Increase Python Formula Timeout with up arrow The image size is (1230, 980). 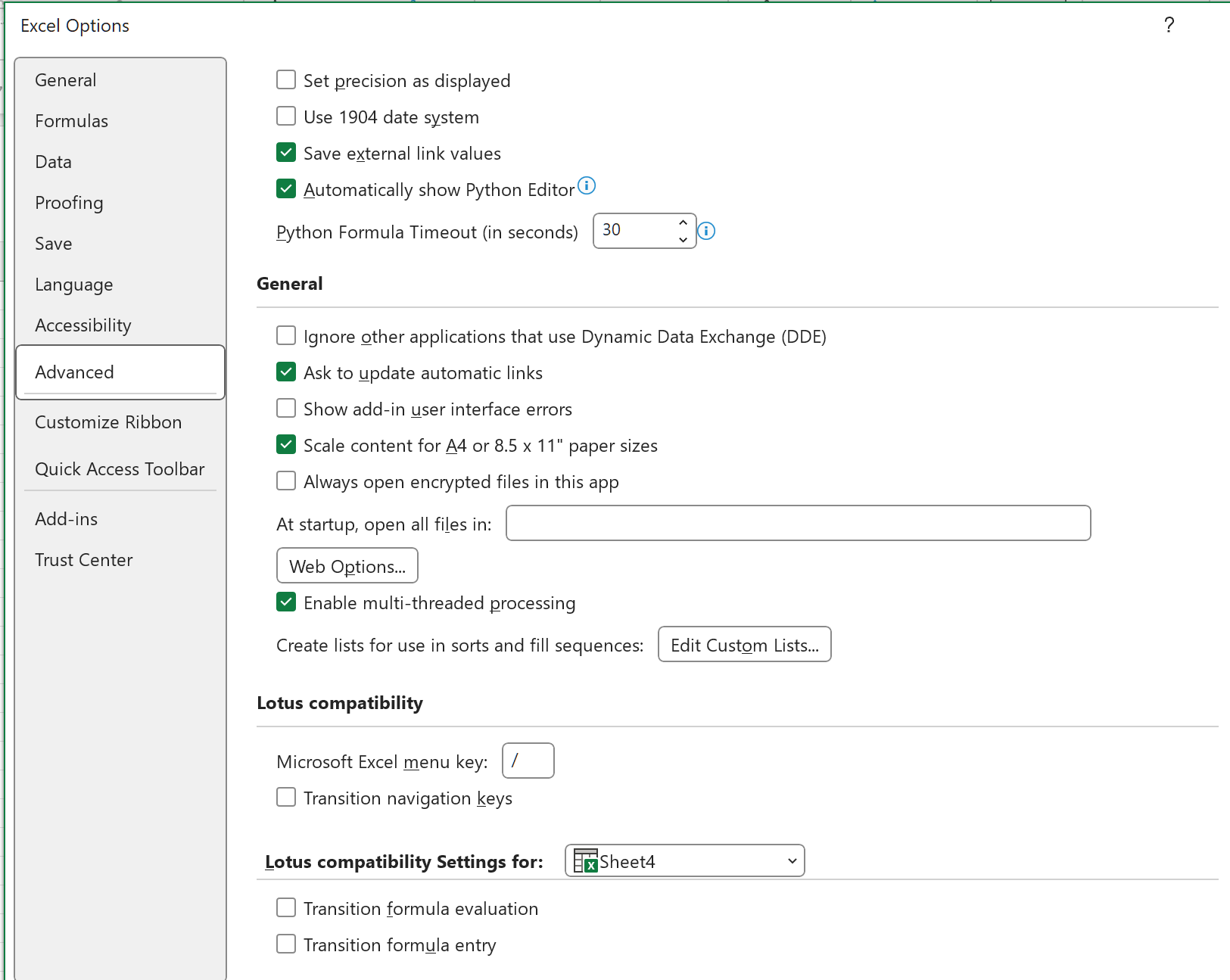point(683,223)
